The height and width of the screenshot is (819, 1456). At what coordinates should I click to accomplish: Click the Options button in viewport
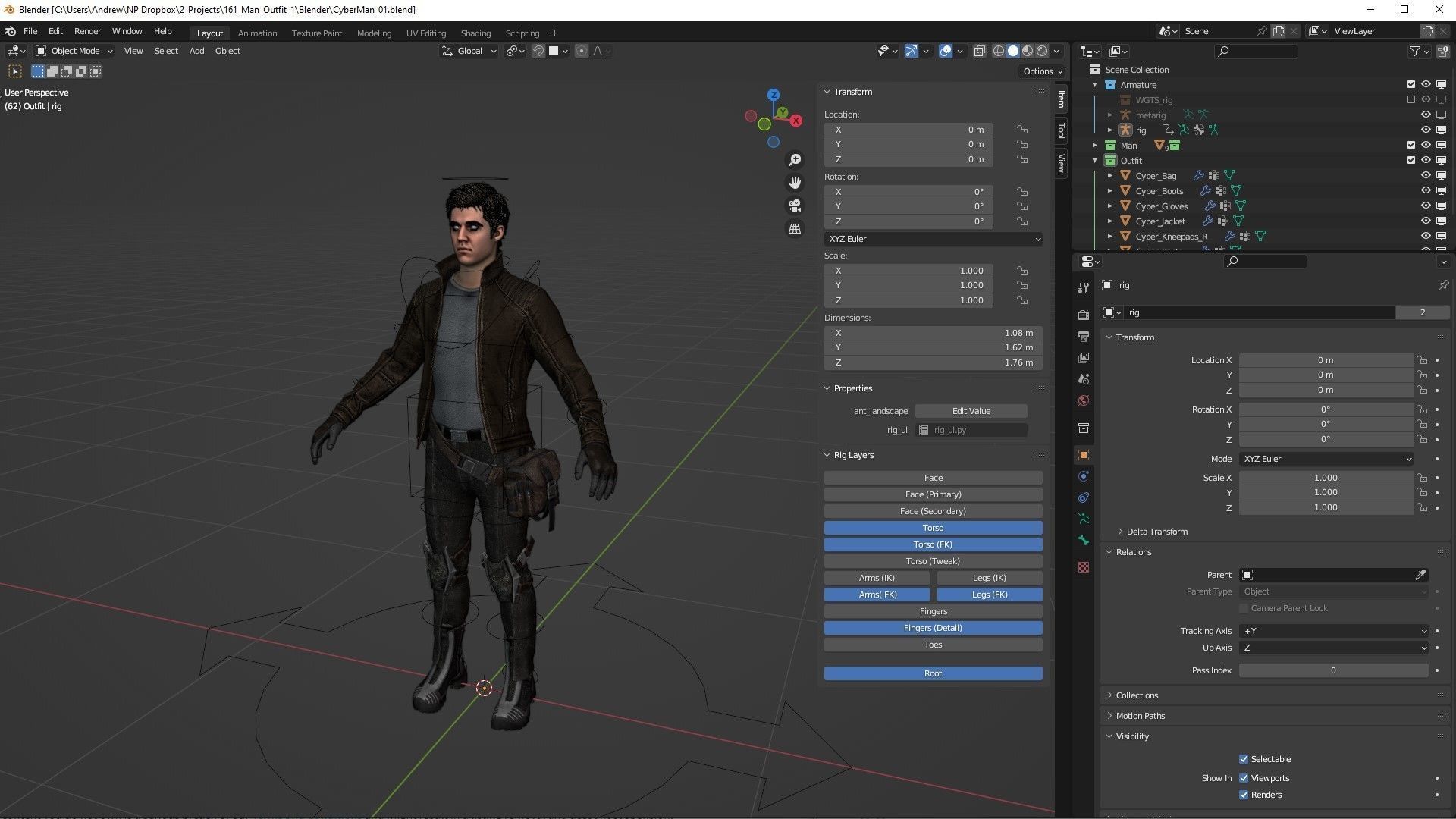[x=1043, y=71]
